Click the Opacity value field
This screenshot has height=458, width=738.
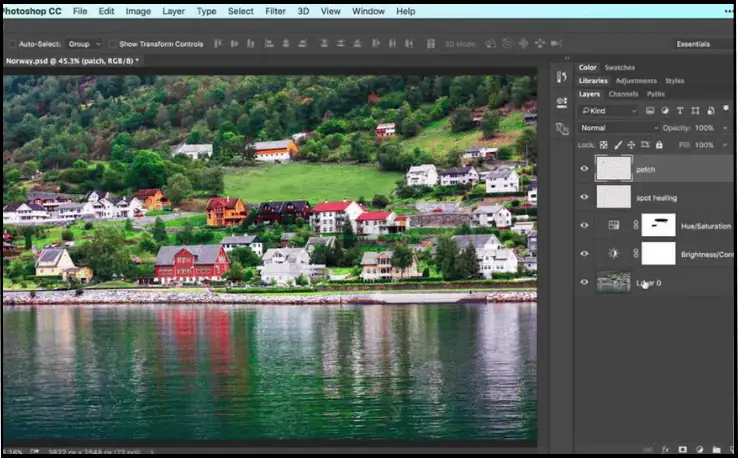click(x=705, y=128)
